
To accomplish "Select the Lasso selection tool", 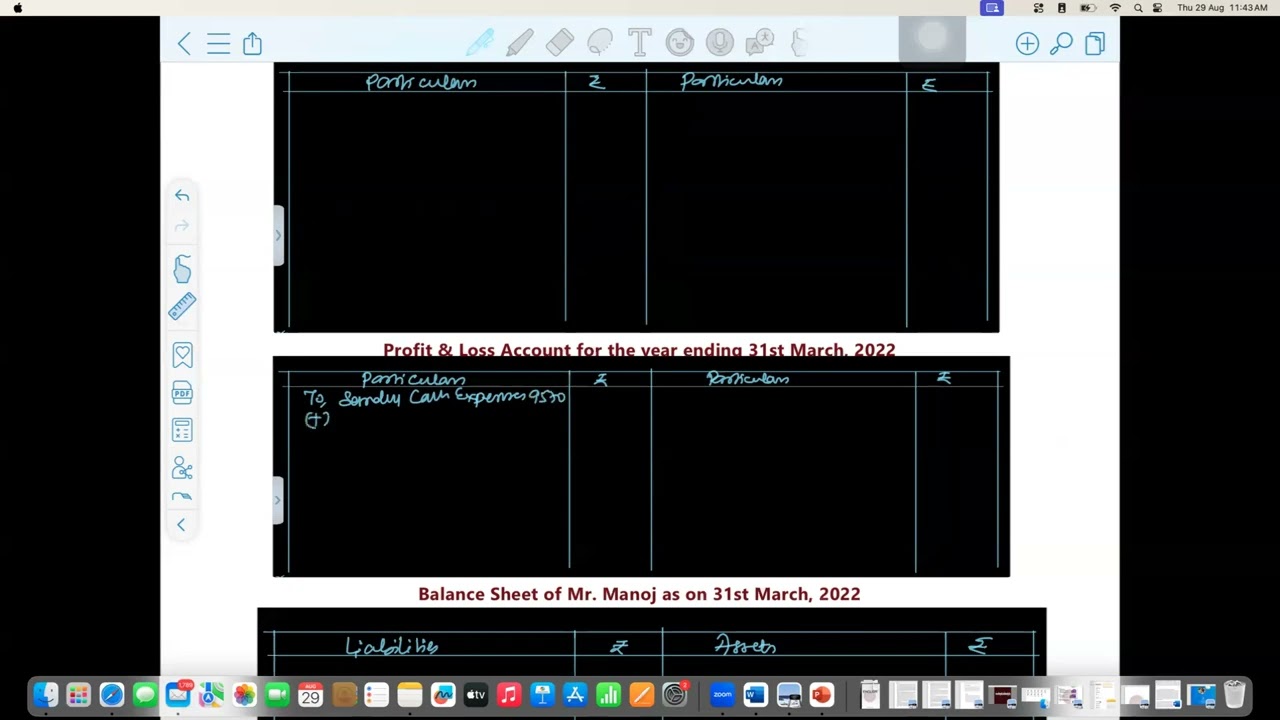I will [x=600, y=42].
